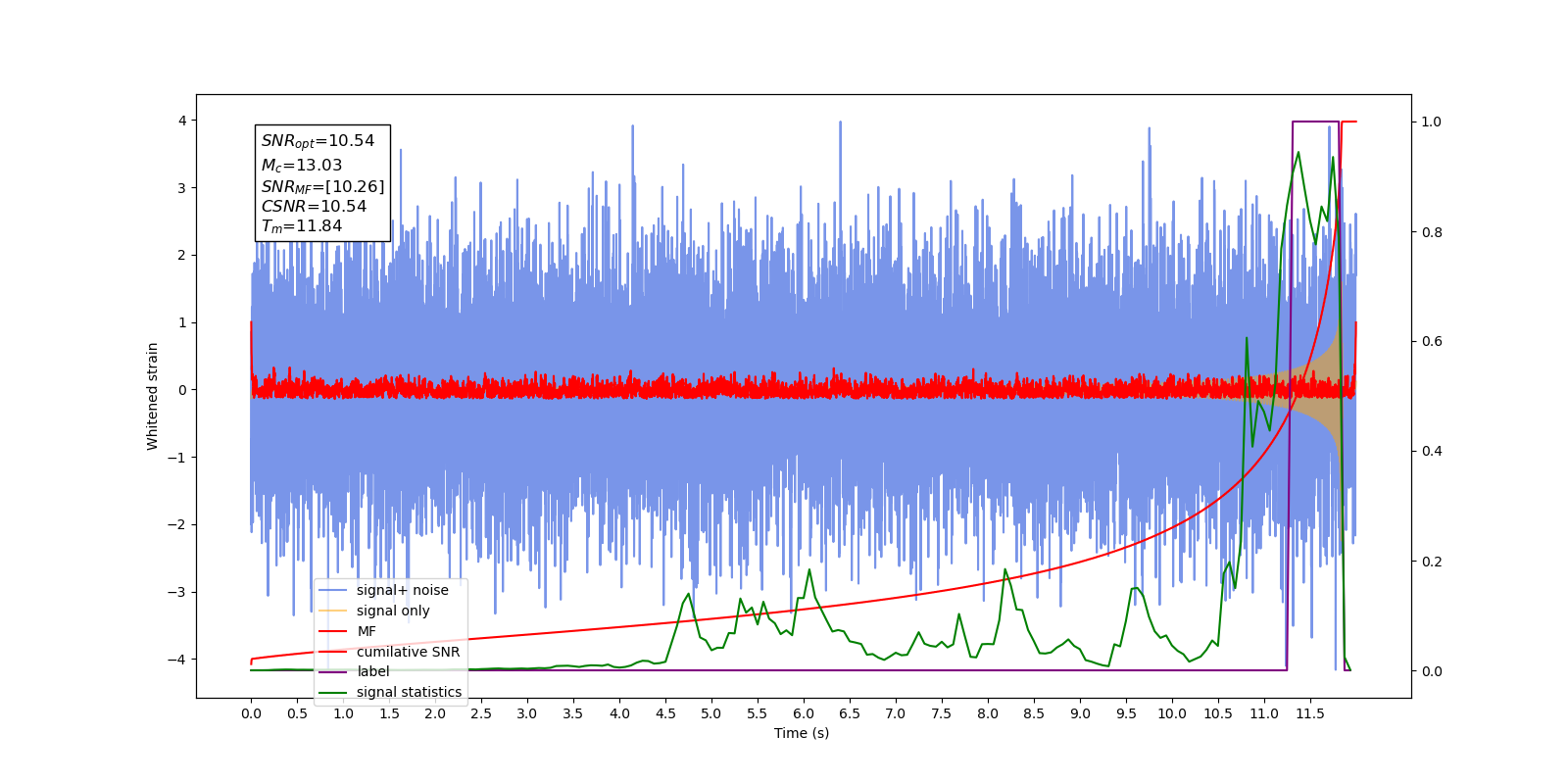
Task: Click the 0.2 tick on the right axis
Action: click(1432, 562)
